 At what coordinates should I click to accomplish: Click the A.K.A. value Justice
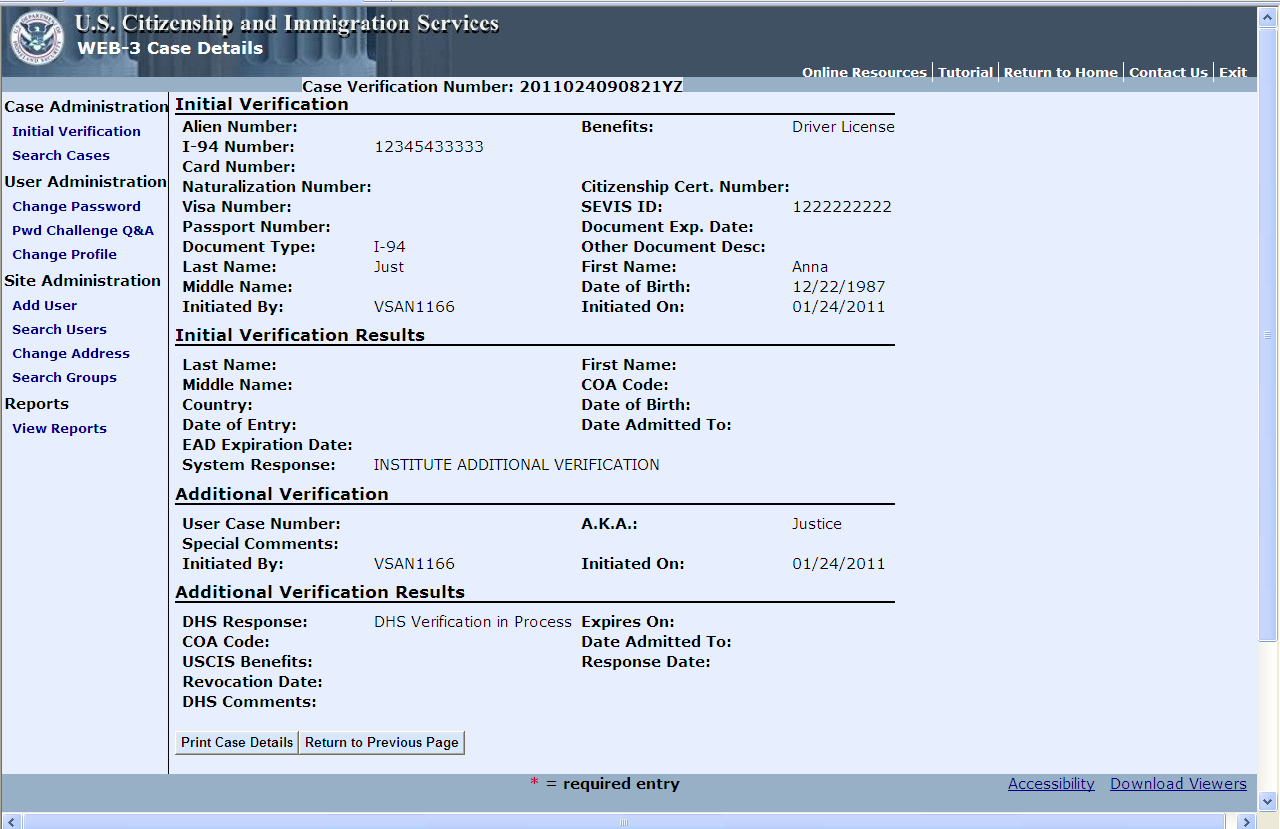(x=817, y=524)
